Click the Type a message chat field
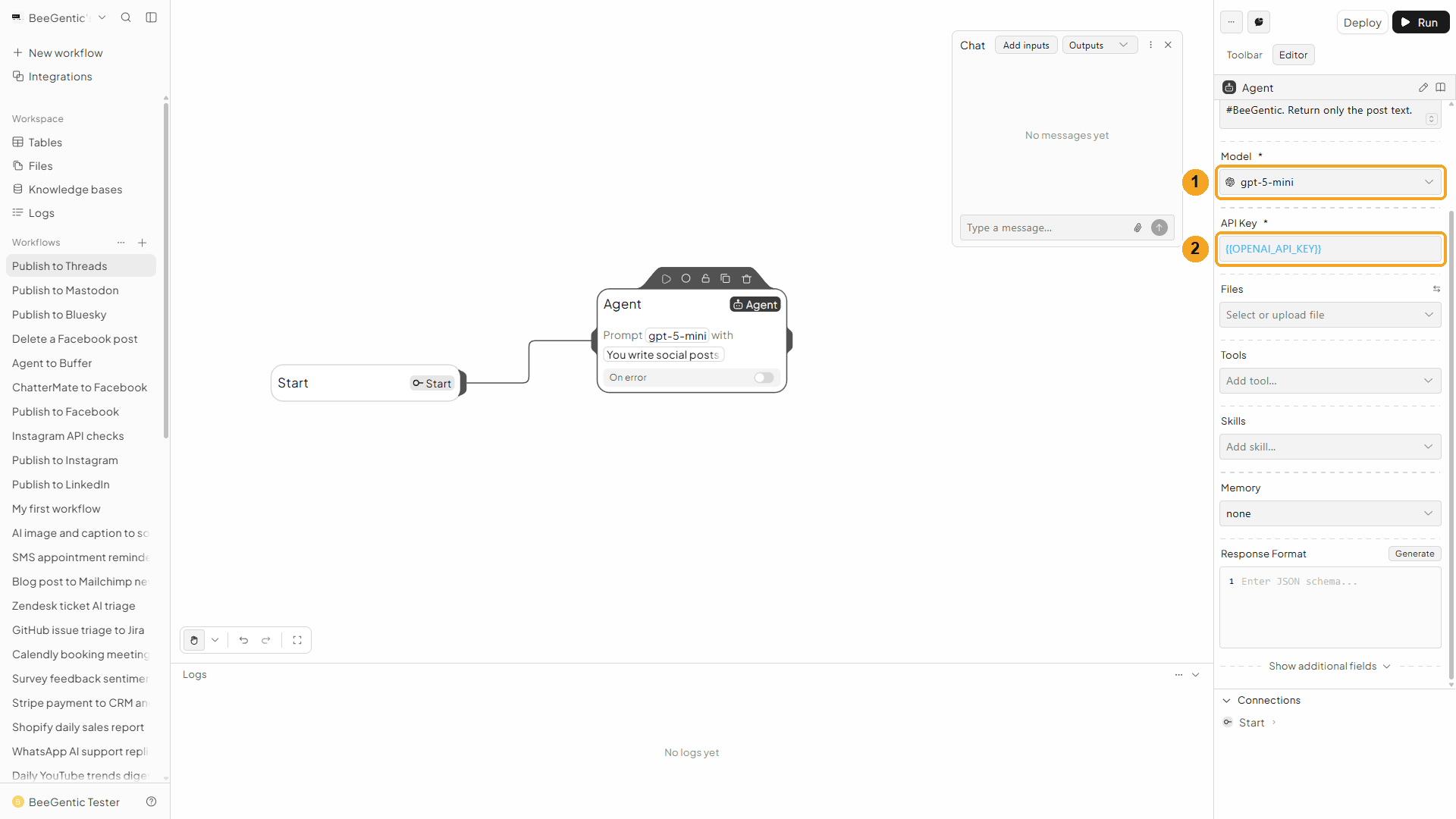 pos(1045,227)
